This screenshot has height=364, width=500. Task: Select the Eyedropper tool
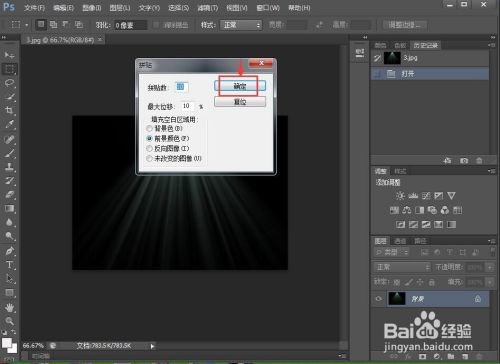tap(9, 124)
